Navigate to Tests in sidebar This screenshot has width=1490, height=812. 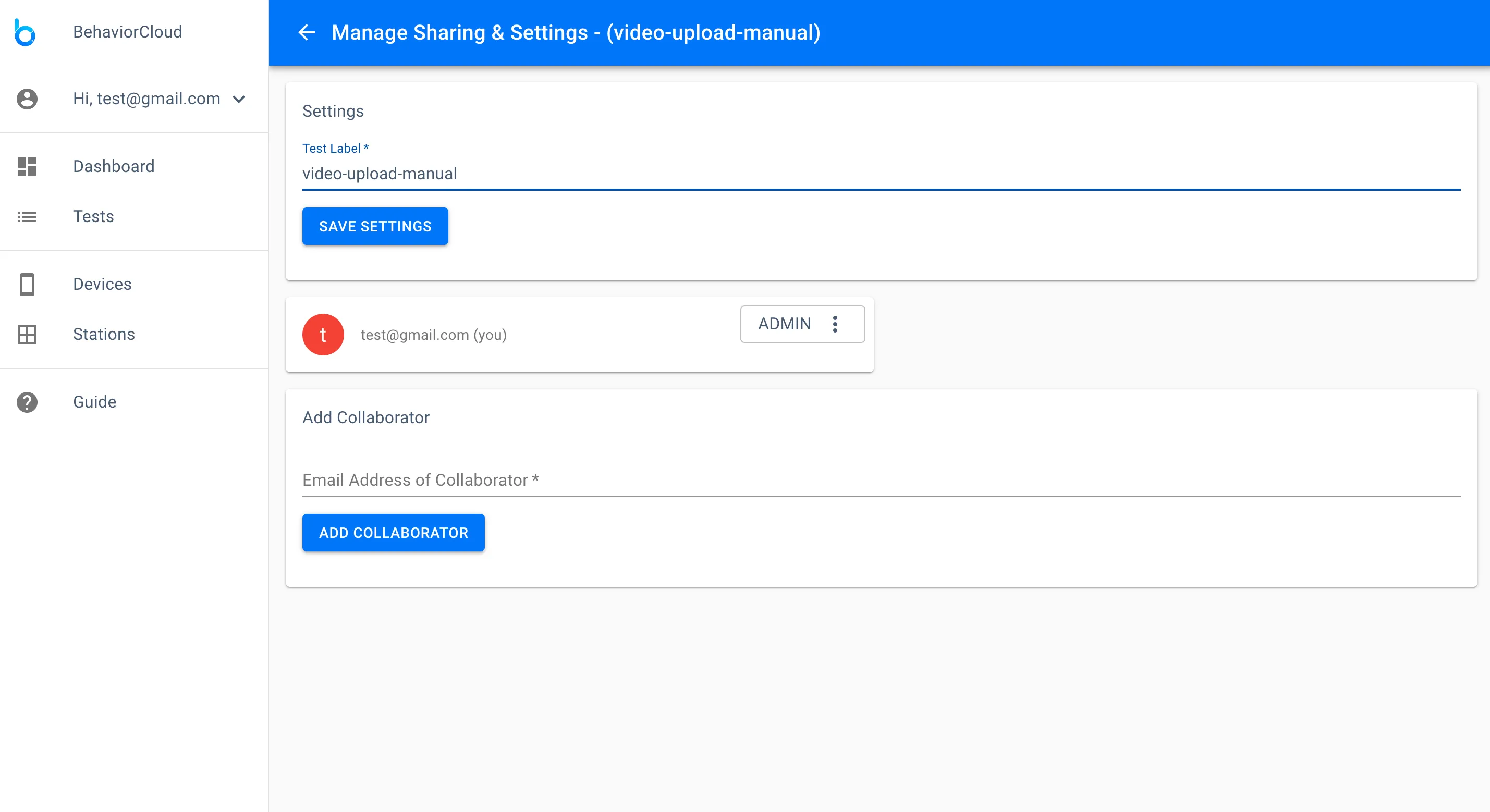pyautogui.click(x=94, y=217)
